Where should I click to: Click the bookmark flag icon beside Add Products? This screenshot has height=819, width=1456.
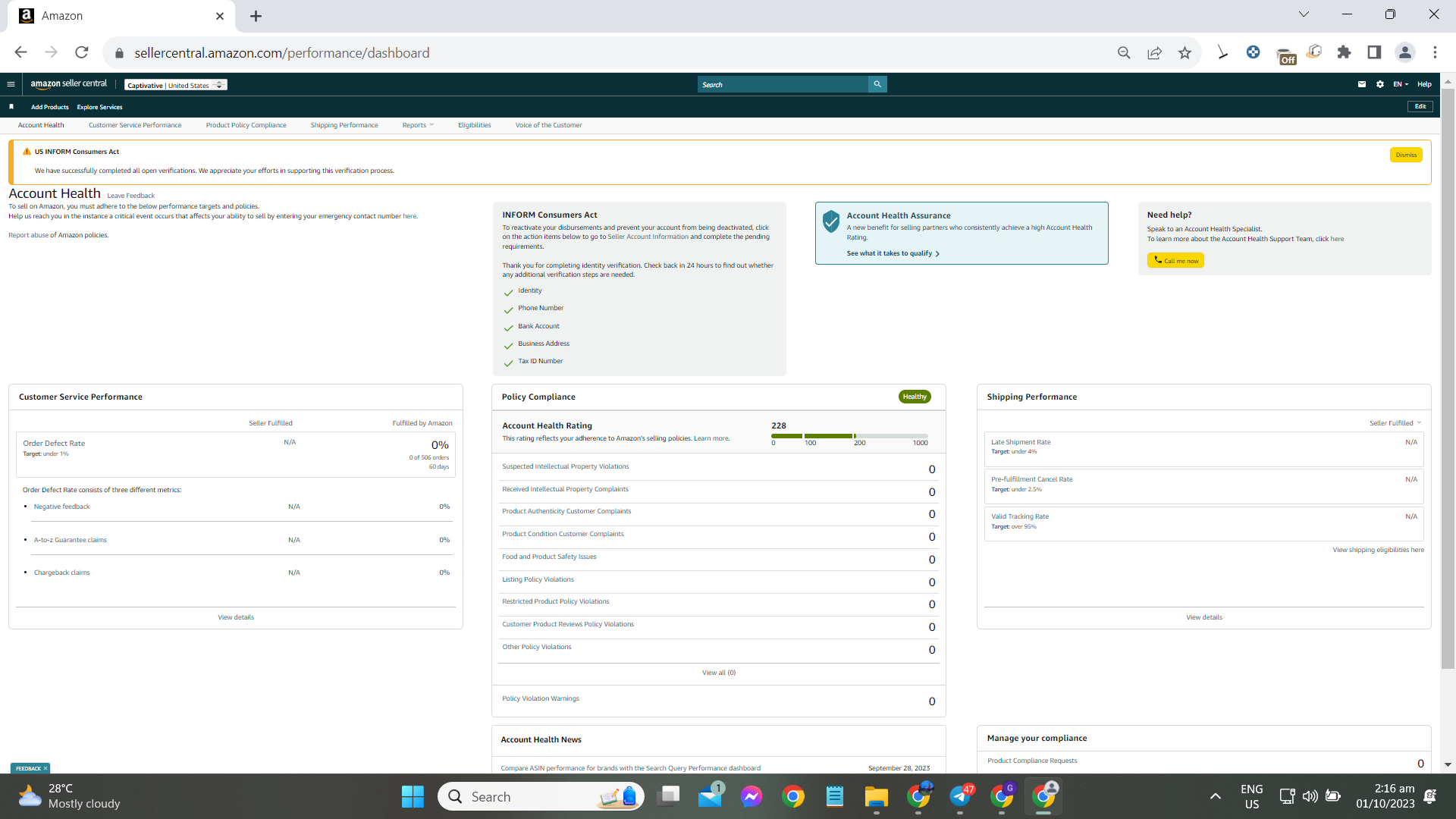coord(11,107)
